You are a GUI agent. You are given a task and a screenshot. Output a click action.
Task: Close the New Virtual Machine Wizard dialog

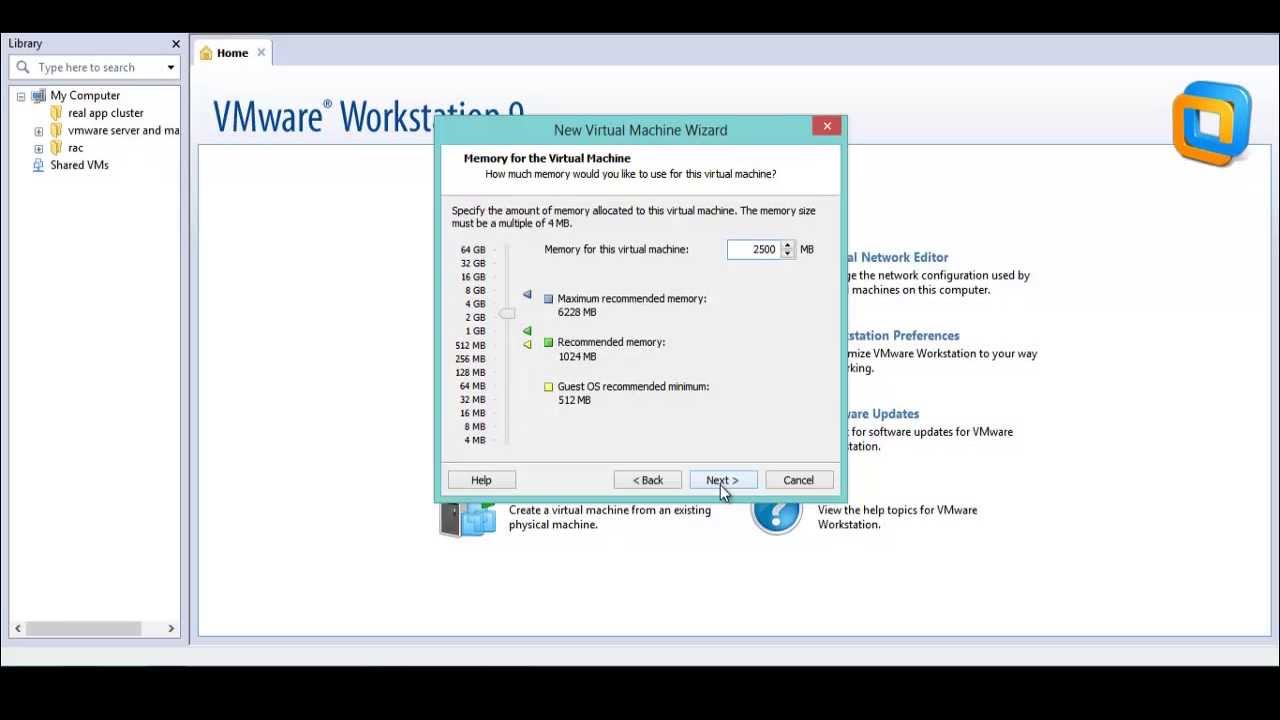coord(827,126)
